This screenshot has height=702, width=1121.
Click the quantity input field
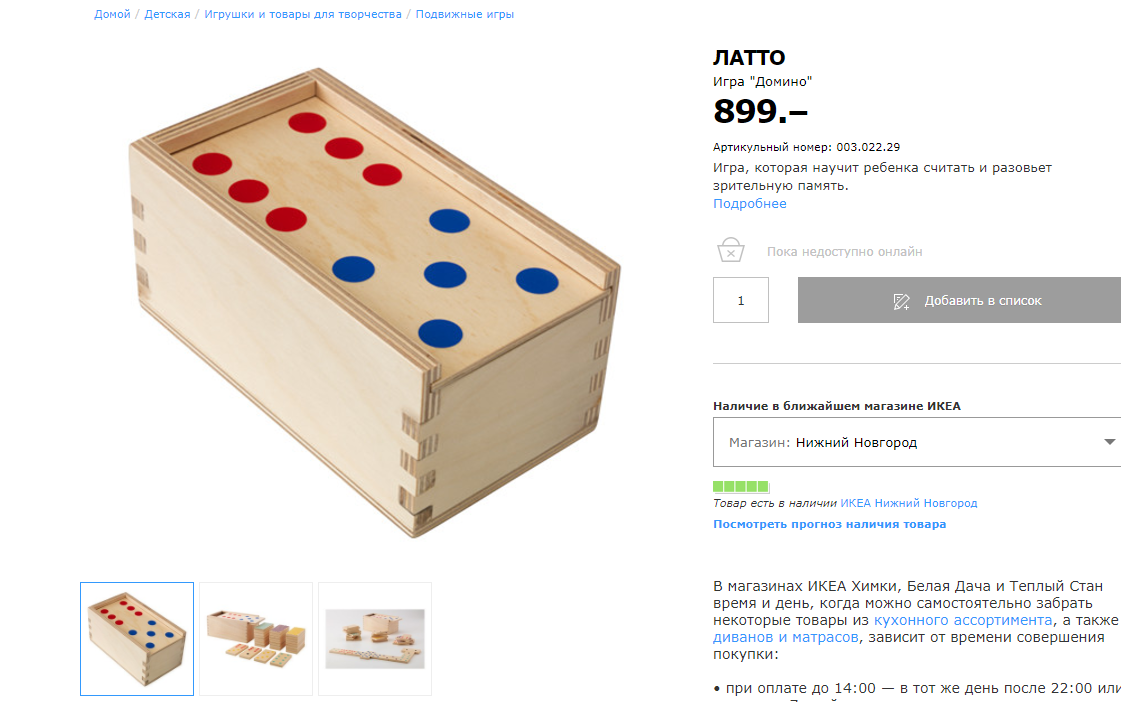(741, 300)
